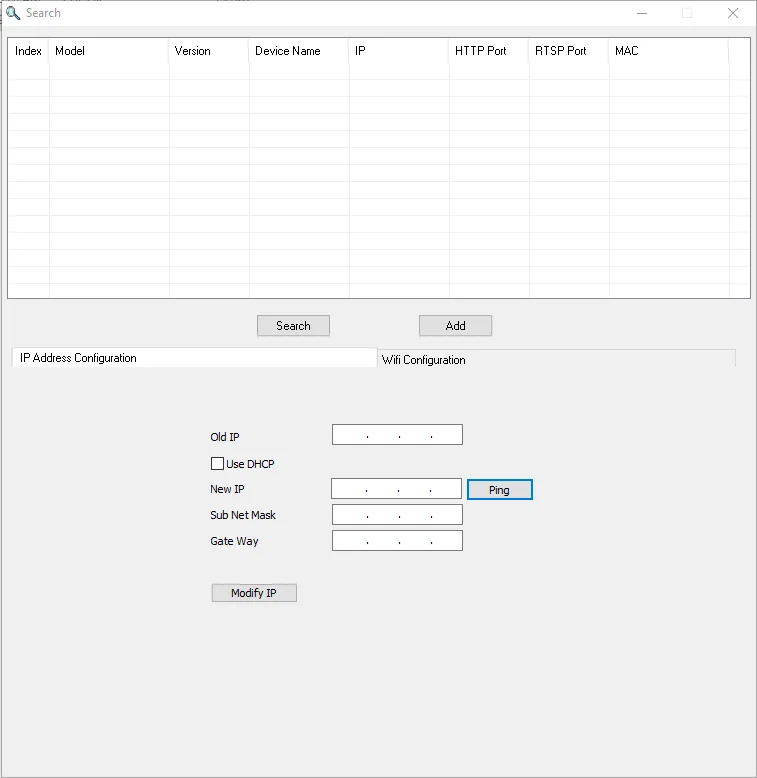Image resolution: width=757 pixels, height=778 pixels.
Task: Click the Gate Way address field
Action: pos(397,541)
